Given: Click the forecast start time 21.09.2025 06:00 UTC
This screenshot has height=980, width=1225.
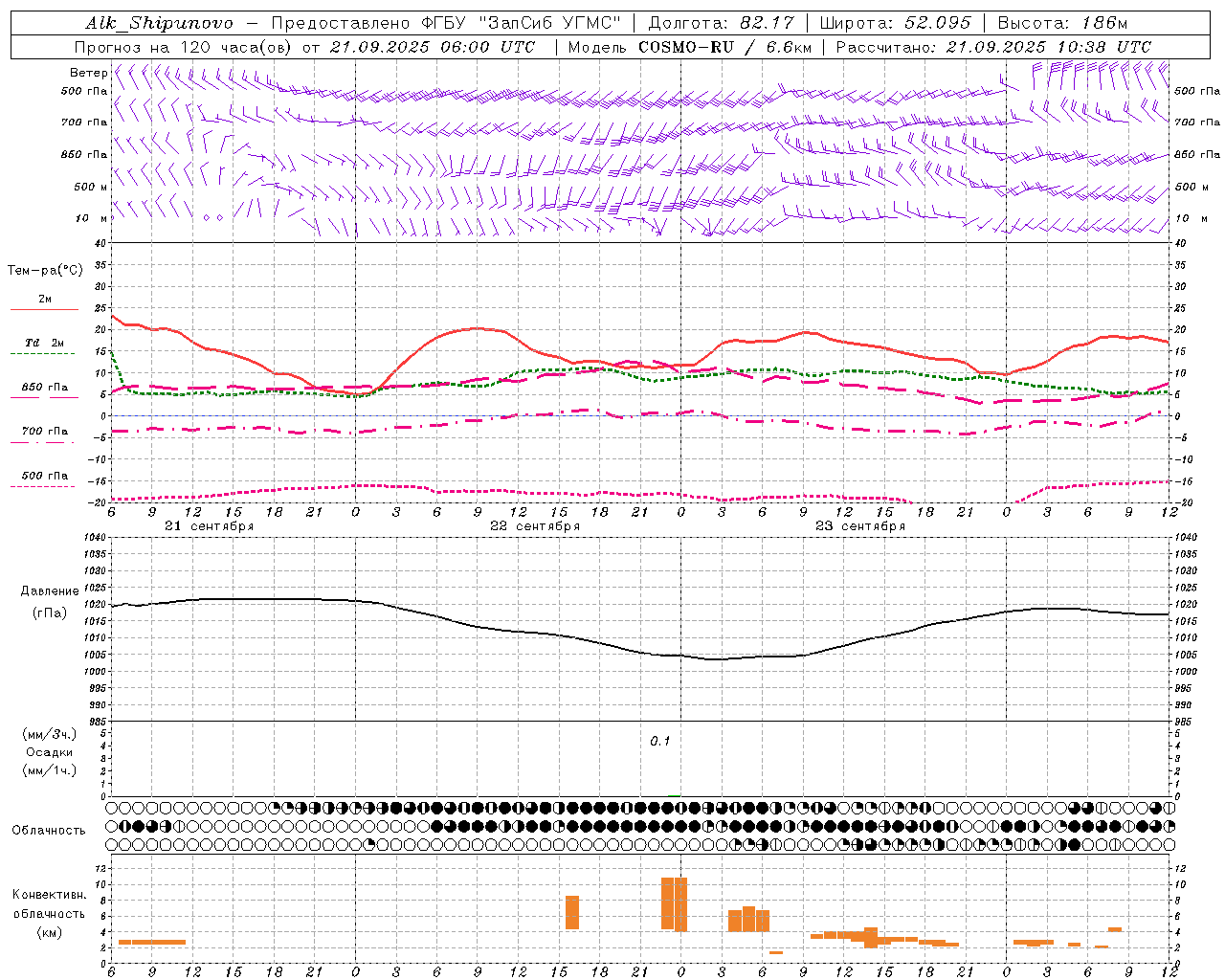Looking at the screenshot, I should (x=432, y=47).
